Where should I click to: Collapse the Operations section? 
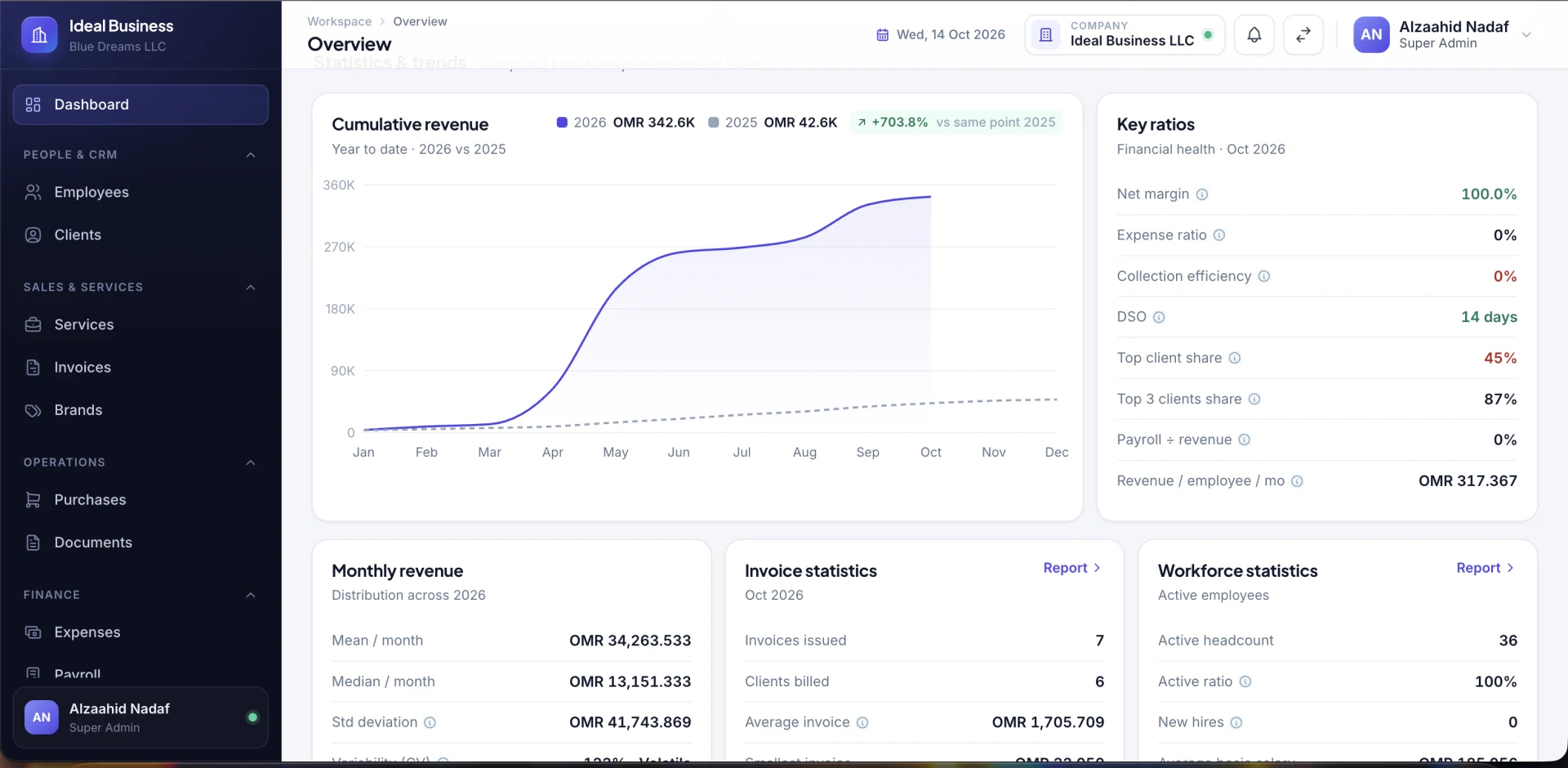[x=251, y=462]
